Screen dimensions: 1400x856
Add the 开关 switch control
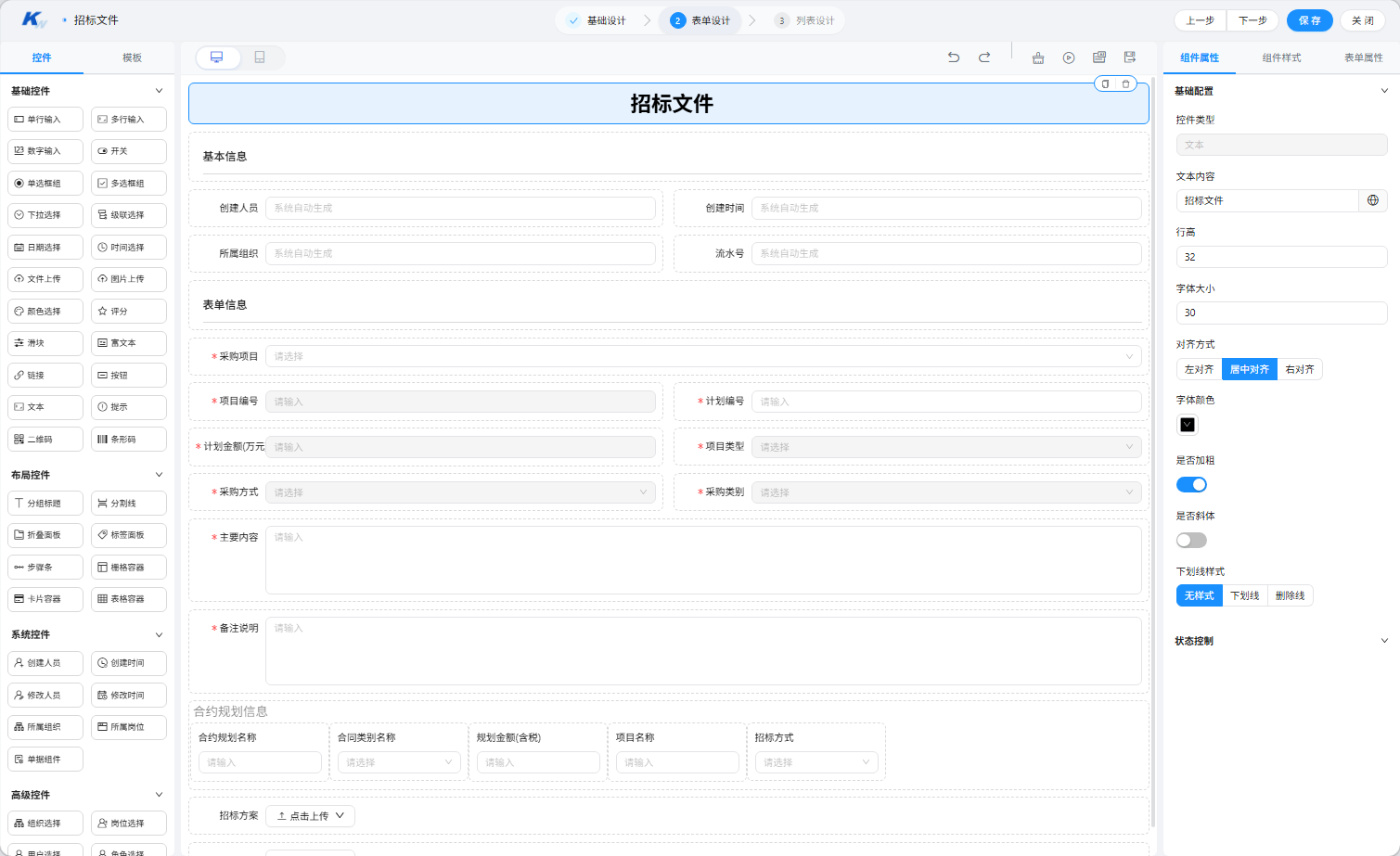[x=129, y=151]
